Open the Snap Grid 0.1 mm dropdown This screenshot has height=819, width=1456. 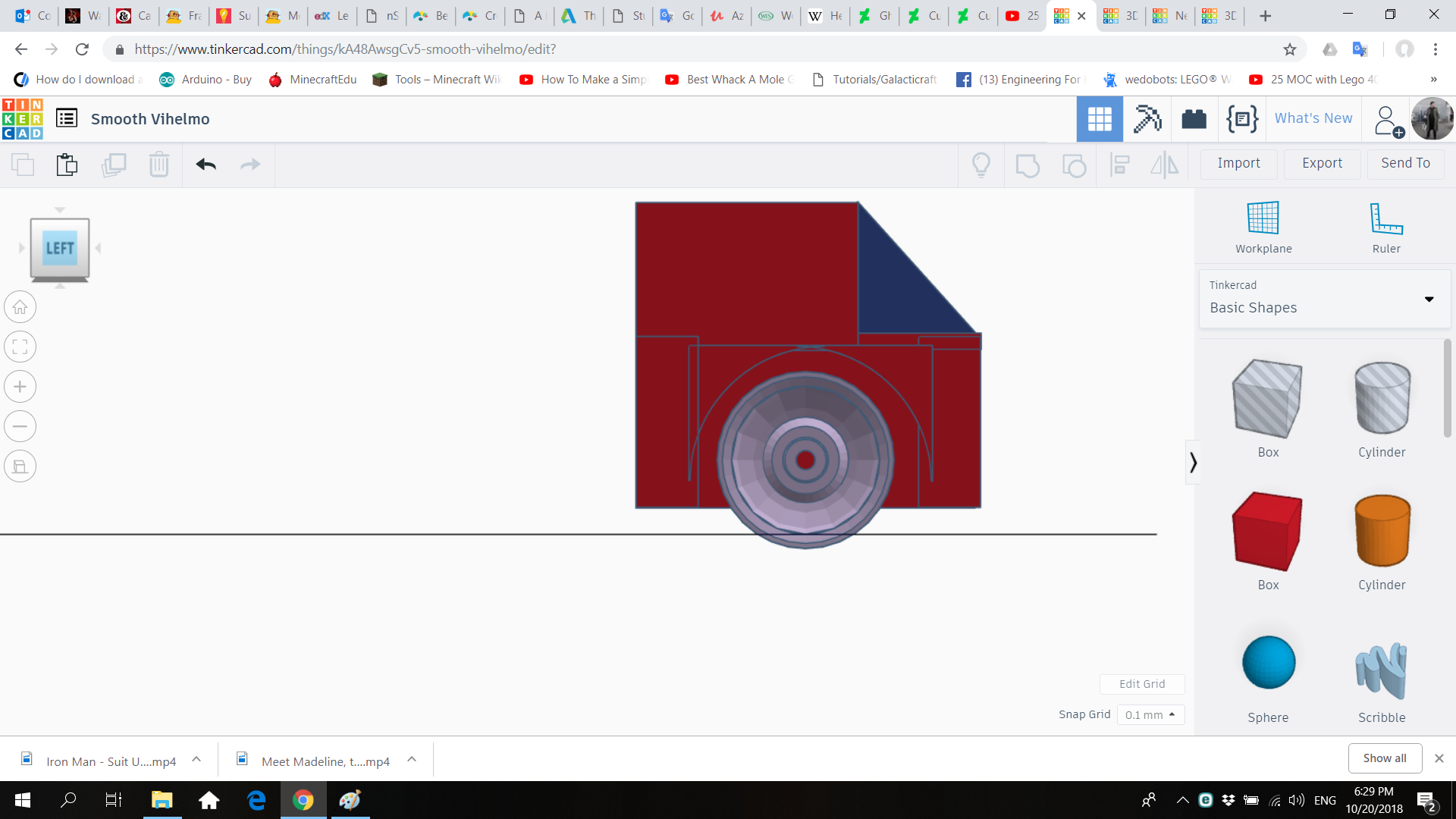click(1150, 714)
